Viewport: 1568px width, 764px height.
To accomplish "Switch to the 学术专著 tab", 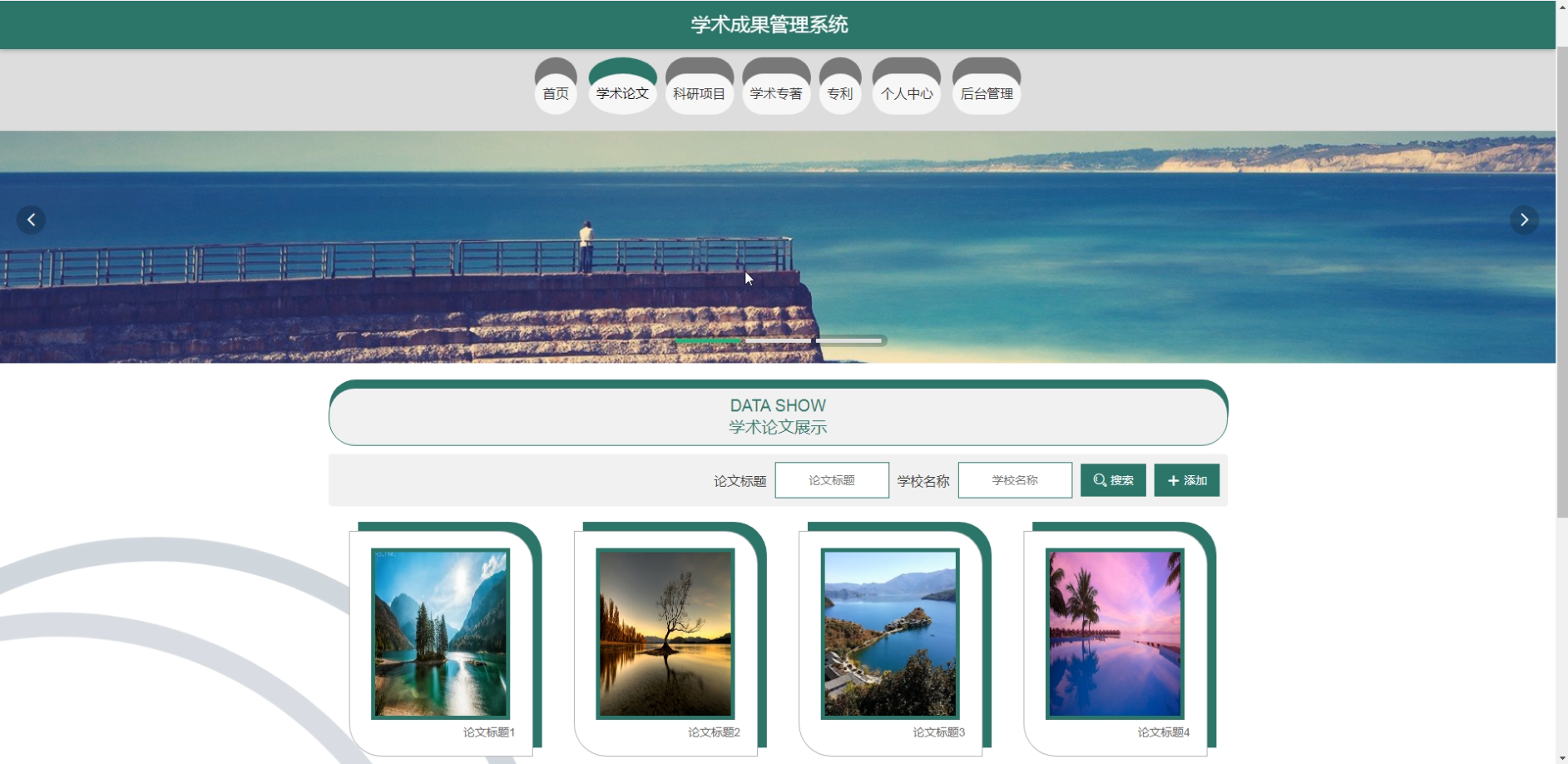I will 776,86.
